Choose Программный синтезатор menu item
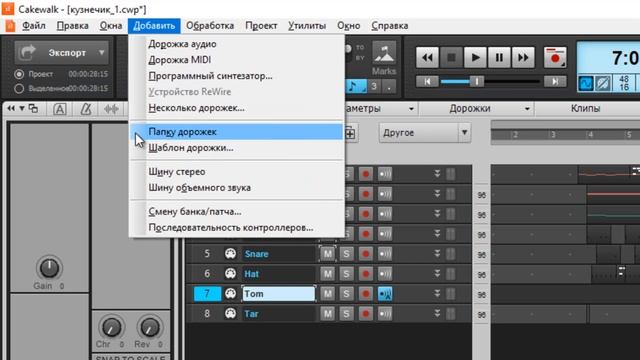Screen dimensions: 640x360 [237, 76]
